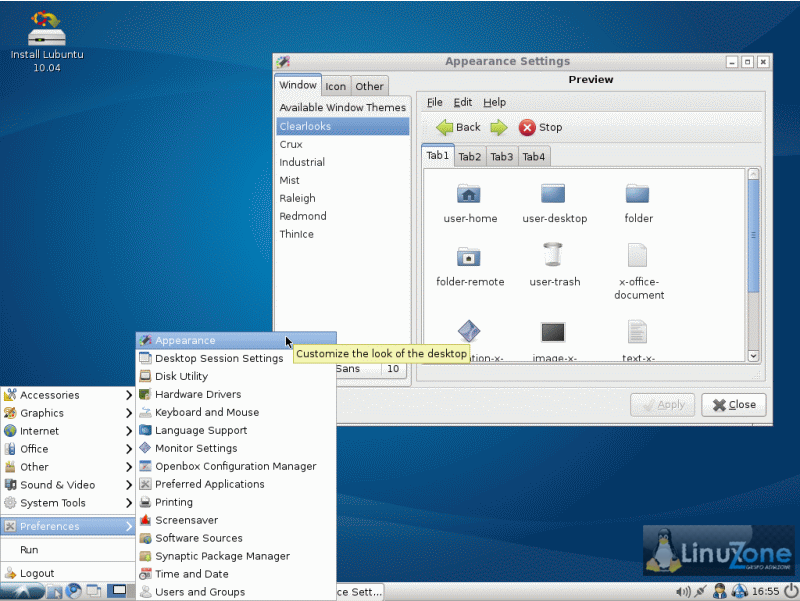Open Monitor Settings from Preferences menu

pos(196,448)
